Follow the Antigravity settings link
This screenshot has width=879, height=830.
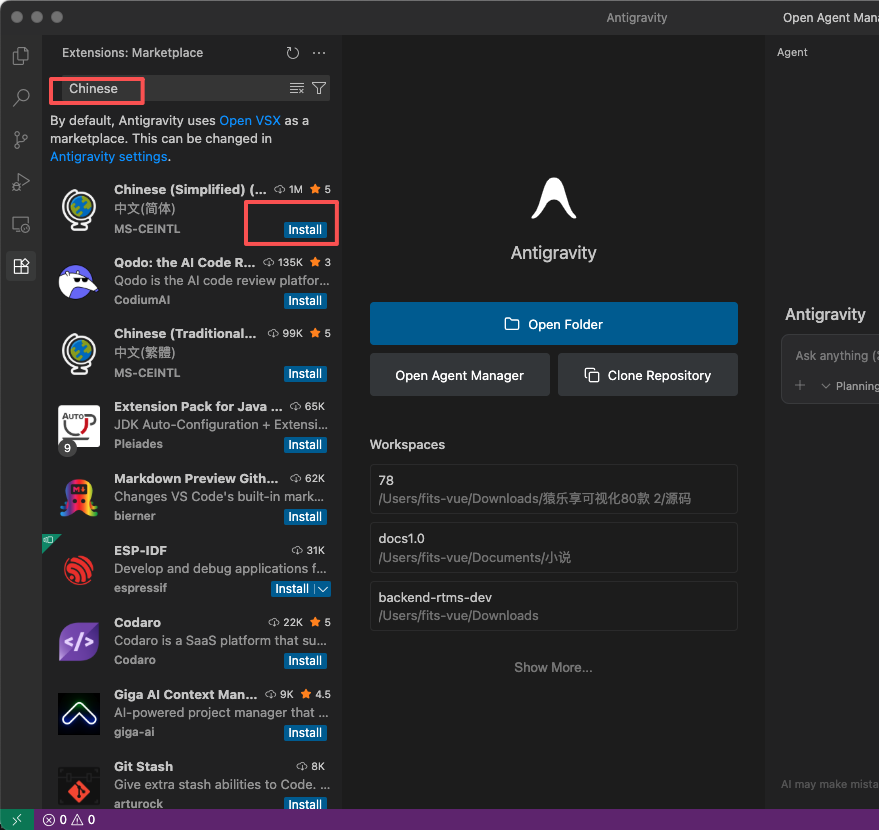click(109, 157)
